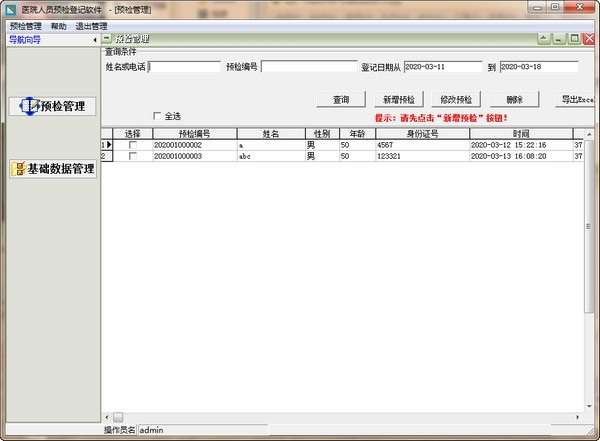Minimize the inner 预检管理 window
600x441 pixels.
click(559, 39)
